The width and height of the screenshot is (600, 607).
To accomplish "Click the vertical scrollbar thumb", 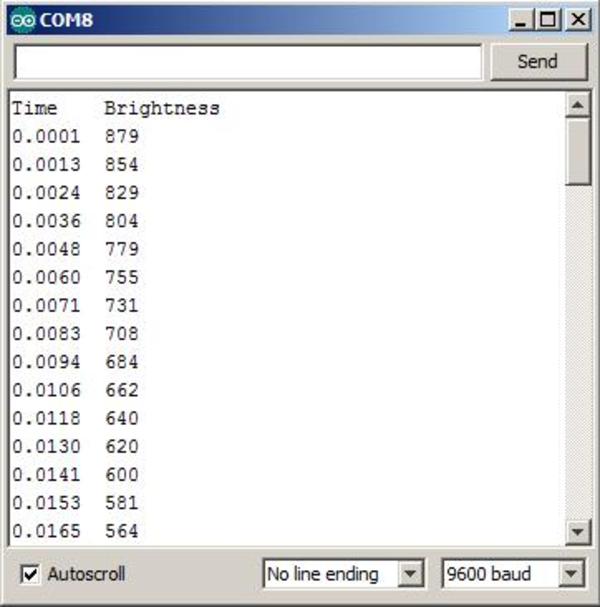I will [x=576, y=150].
